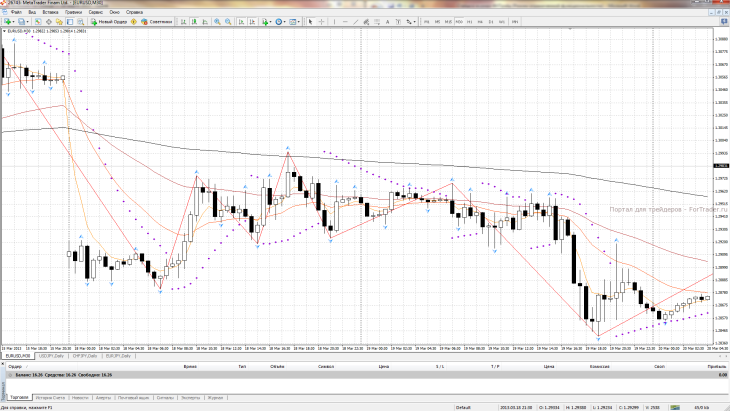This screenshot has width=730, height=411.
Task: Open the Periods clock icon
Action: coord(278,21)
